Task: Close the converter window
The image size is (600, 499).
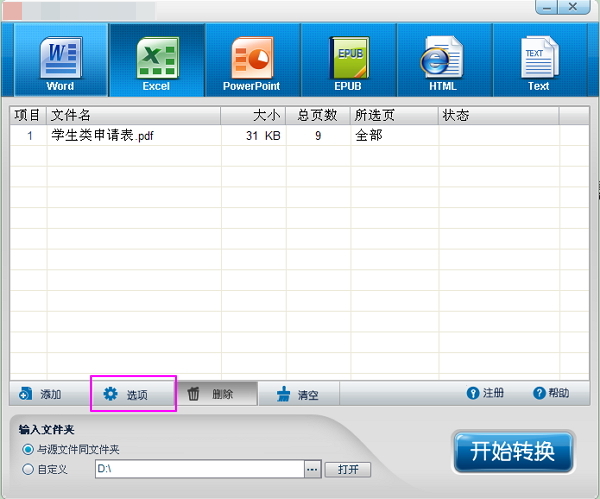Action: pos(573,7)
